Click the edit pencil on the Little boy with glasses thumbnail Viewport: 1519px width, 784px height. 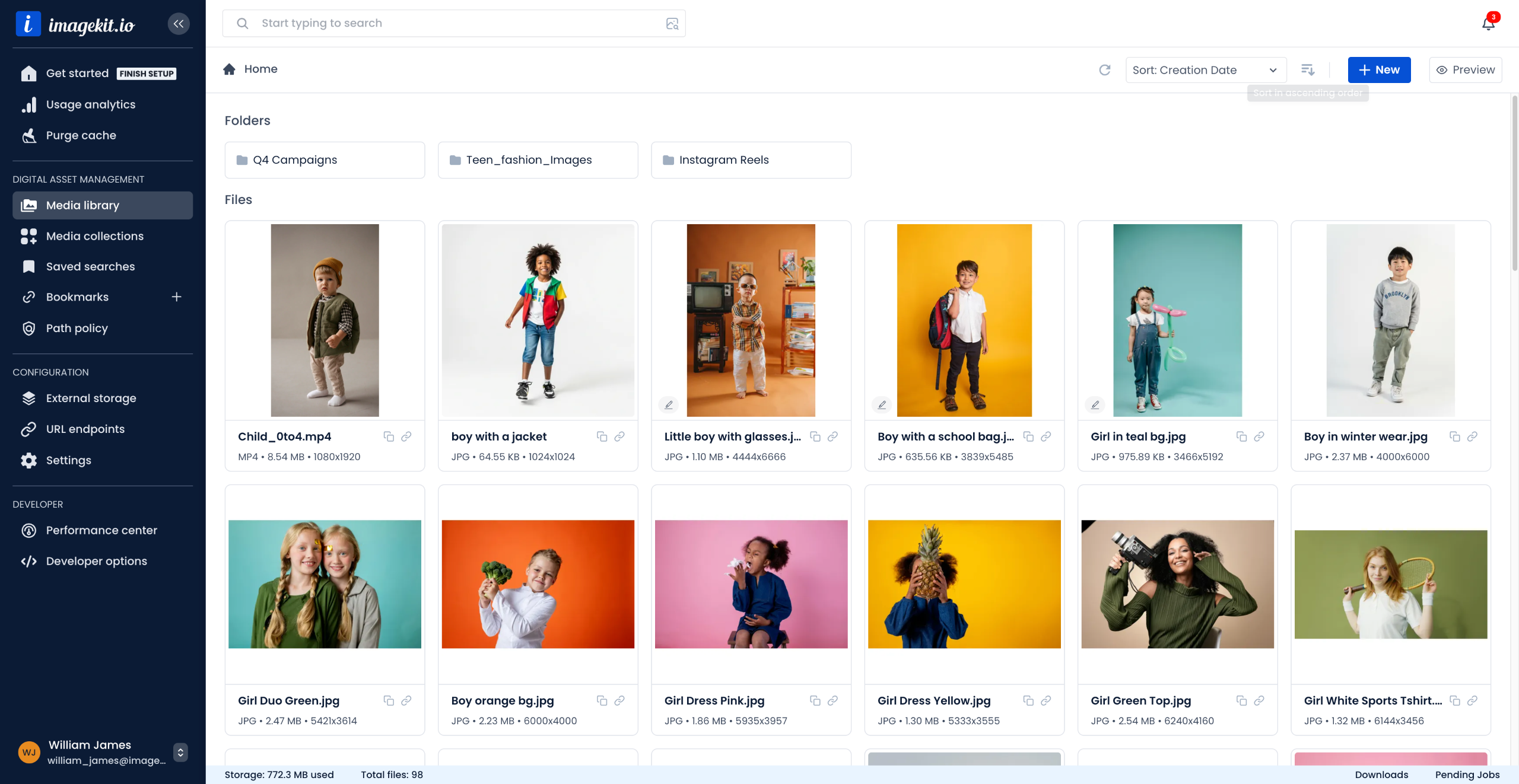coord(669,404)
